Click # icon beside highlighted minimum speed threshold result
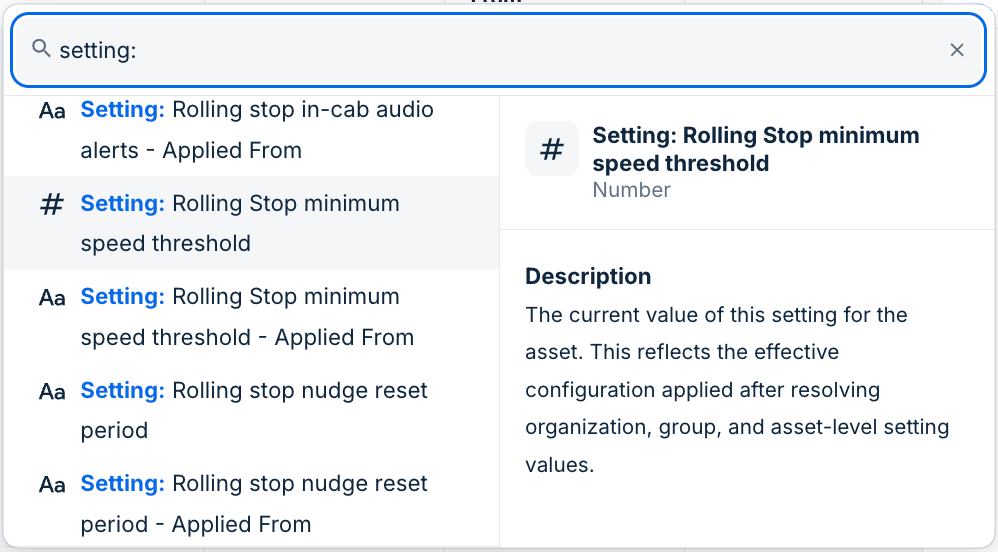 (x=52, y=205)
